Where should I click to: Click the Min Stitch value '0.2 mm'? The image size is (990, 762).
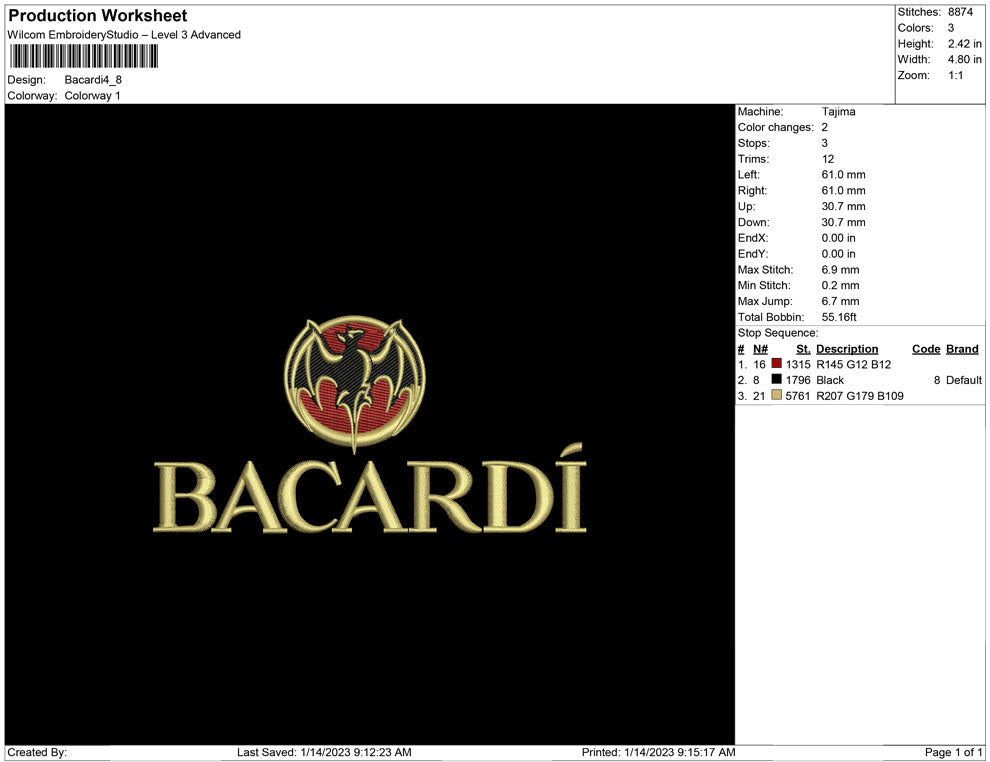click(840, 285)
